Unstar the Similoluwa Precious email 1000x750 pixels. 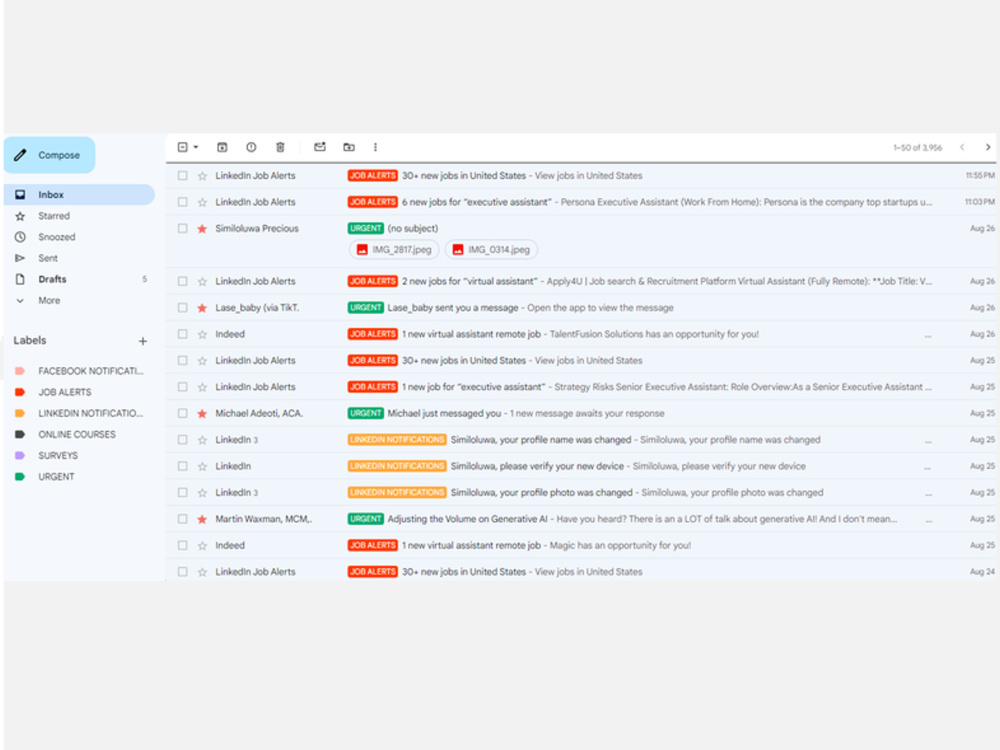tap(202, 228)
